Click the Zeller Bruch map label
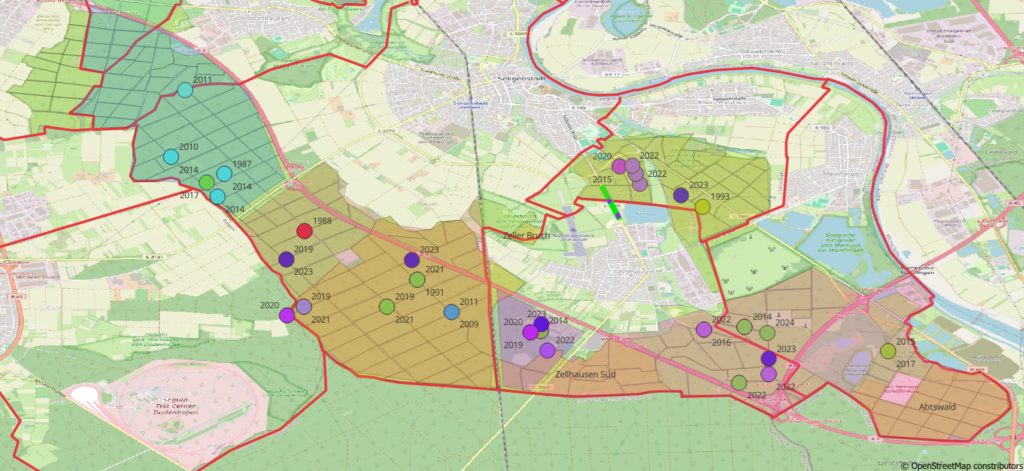The width and height of the screenshot is (1024, 471). [527, 236]
